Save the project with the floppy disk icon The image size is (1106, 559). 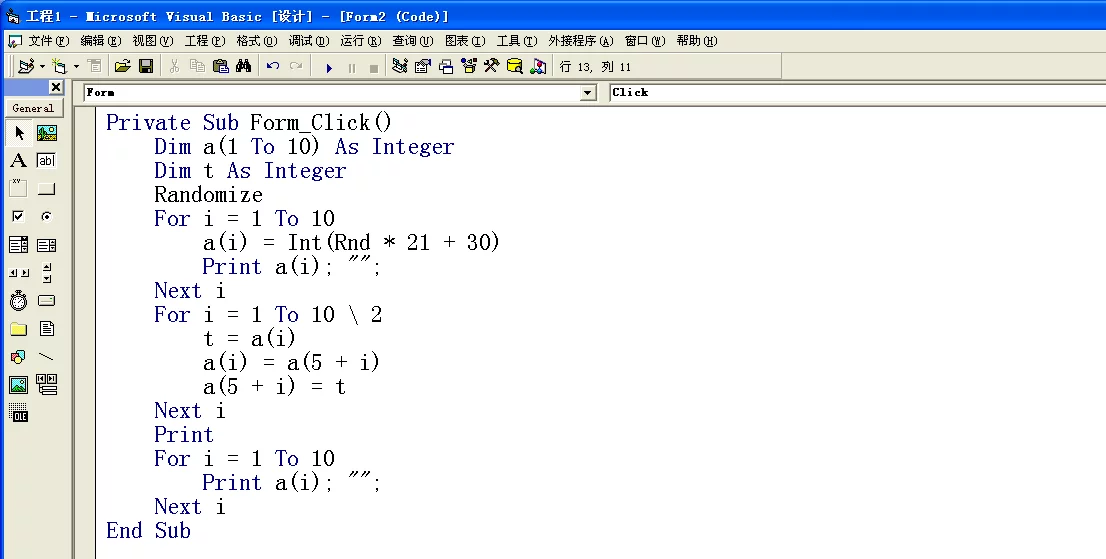[146, 66]
